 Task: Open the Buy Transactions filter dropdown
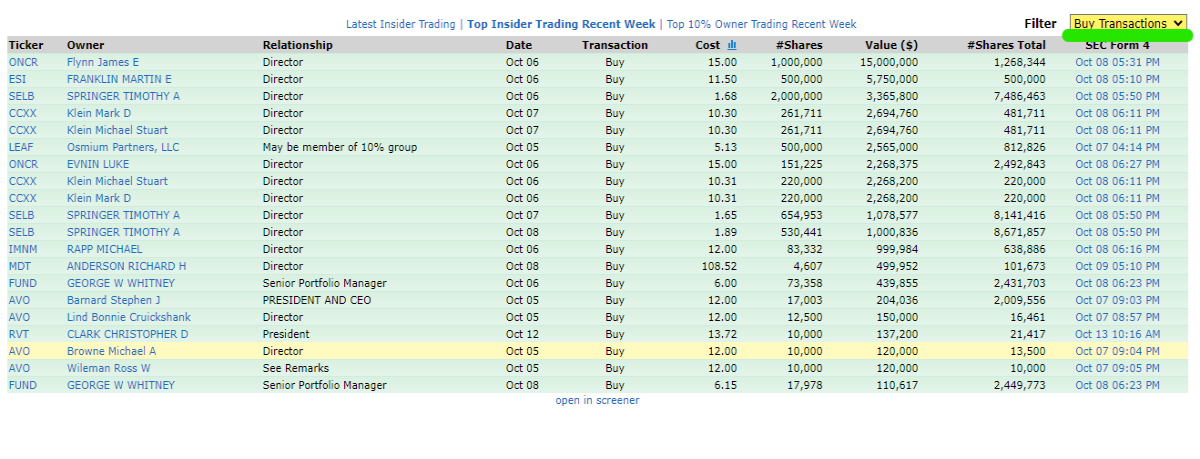coord(1128,23)
